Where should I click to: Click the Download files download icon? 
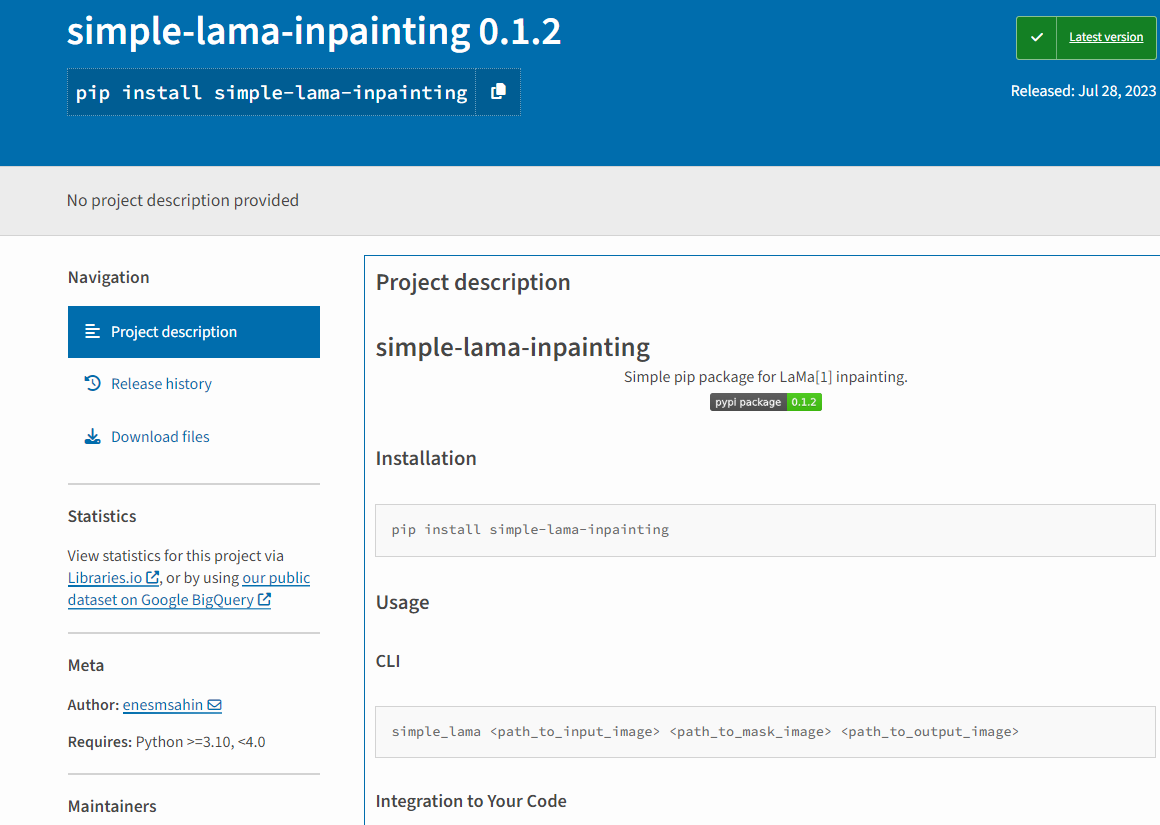point(93,436)
